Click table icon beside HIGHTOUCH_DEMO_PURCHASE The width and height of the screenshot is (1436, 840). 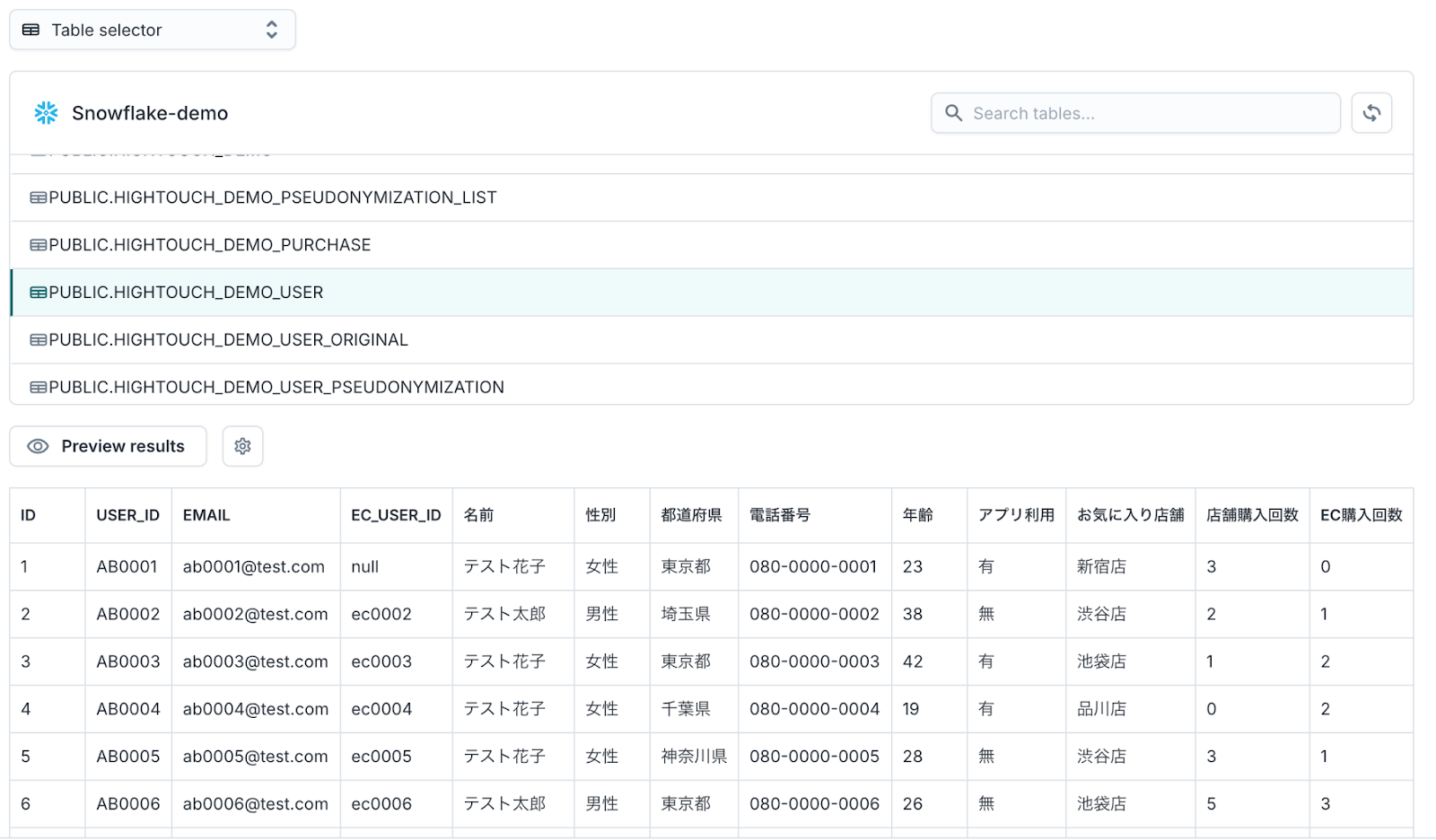click(39, 245)
